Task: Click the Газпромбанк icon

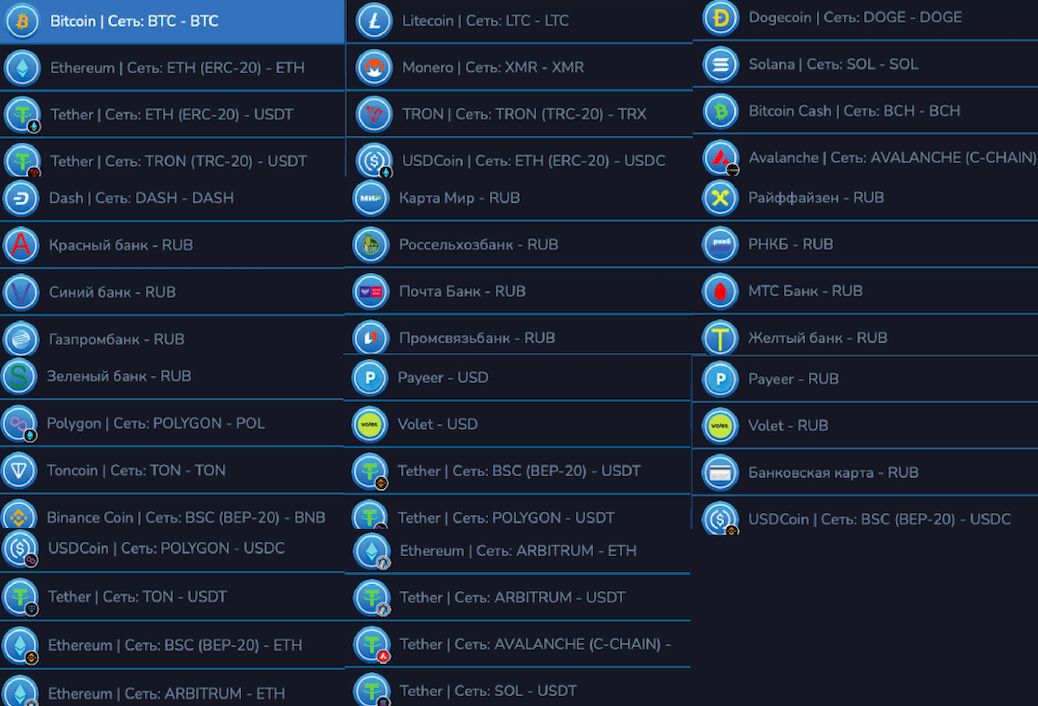Action: click(x=21, y=339)
